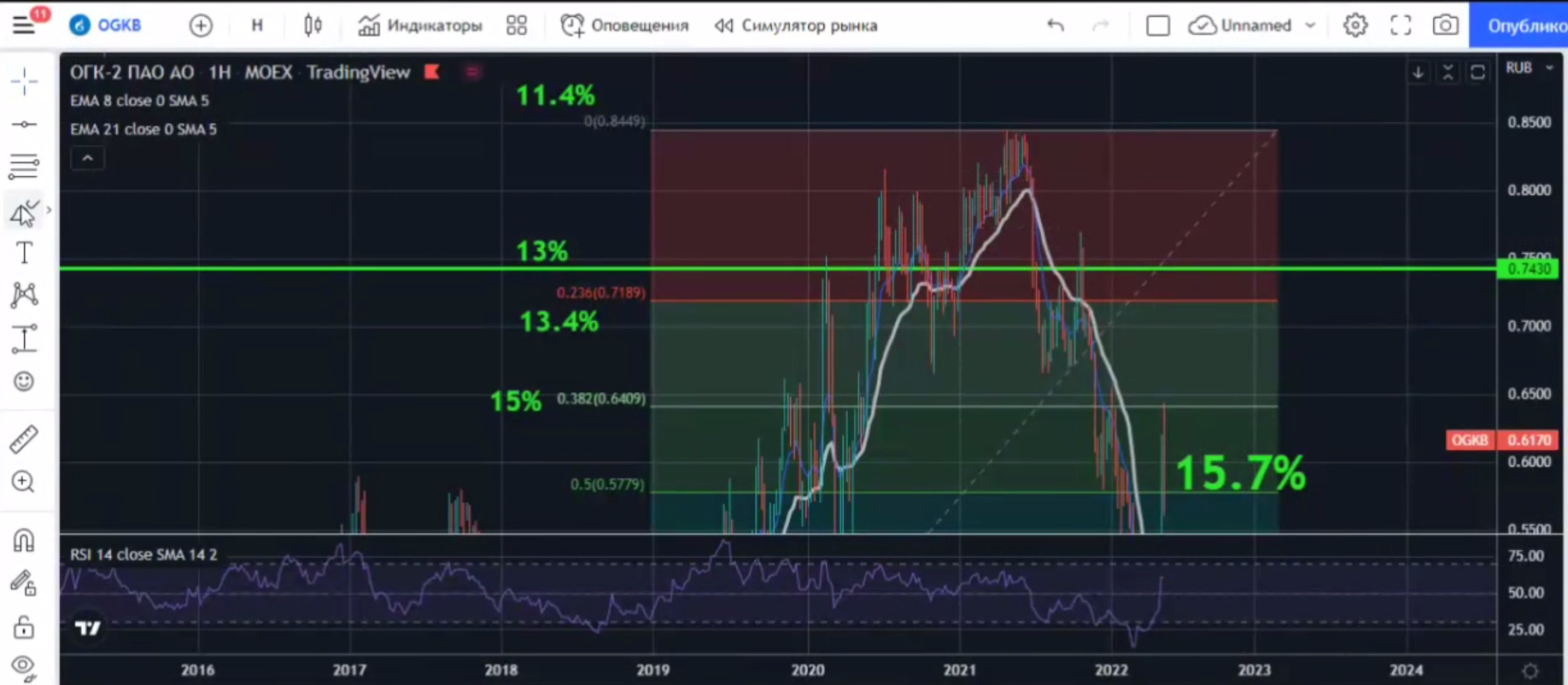1568x685 pixels.
Task: Select the crosshair cursor tool
Action: (24, 81)
